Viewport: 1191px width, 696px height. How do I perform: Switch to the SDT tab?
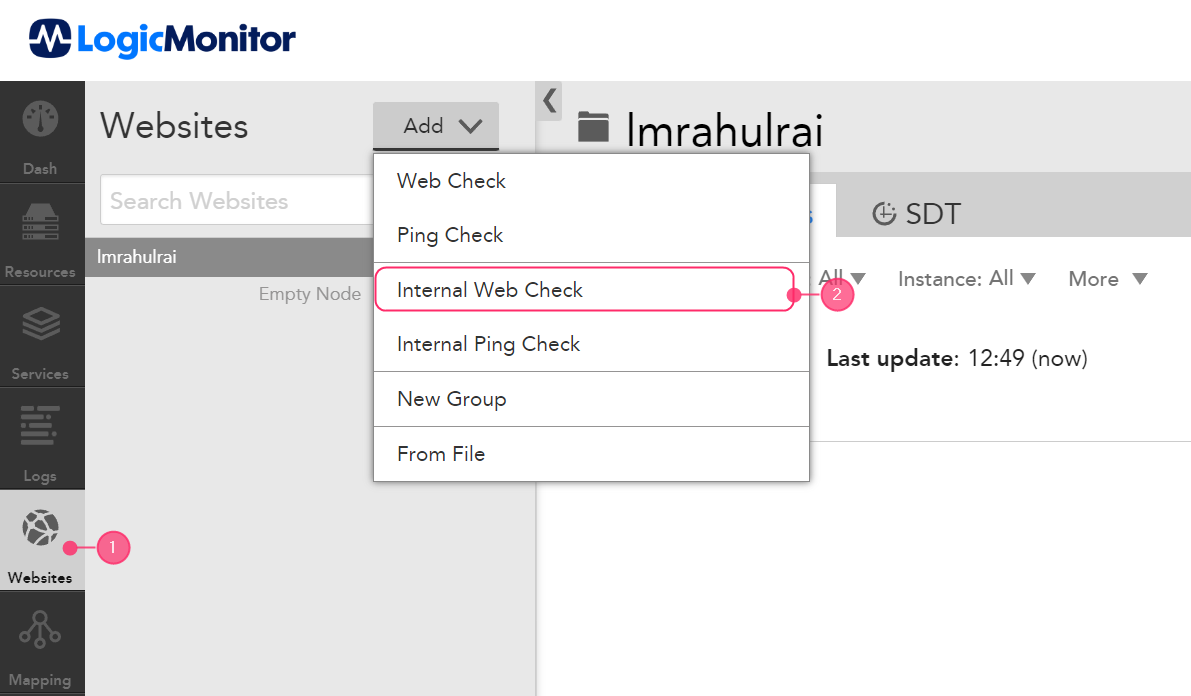(x=916, y=214)
